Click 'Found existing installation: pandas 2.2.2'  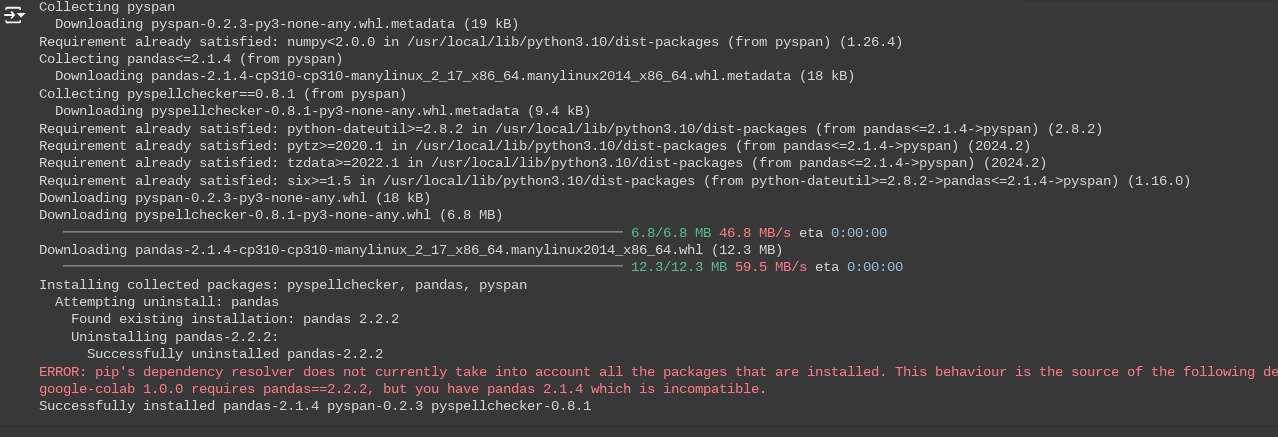coord(235,319)
